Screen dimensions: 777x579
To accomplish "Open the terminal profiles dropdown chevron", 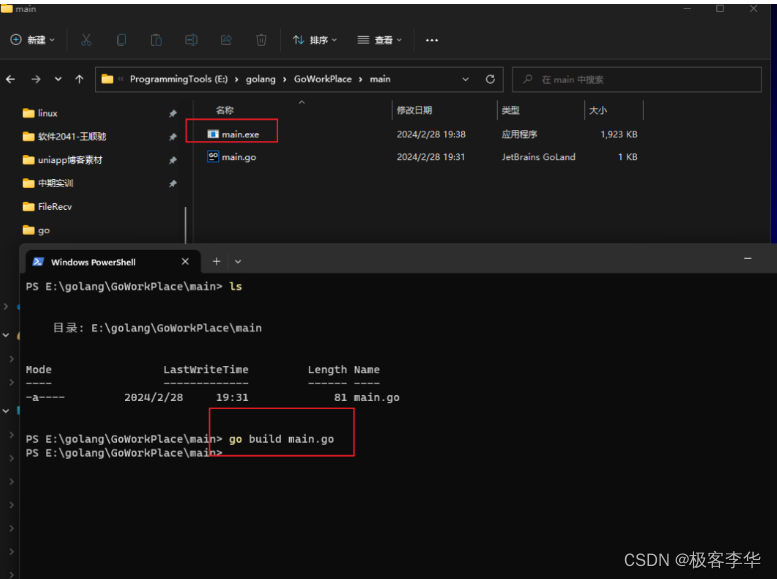I will [x=238, y=262].
